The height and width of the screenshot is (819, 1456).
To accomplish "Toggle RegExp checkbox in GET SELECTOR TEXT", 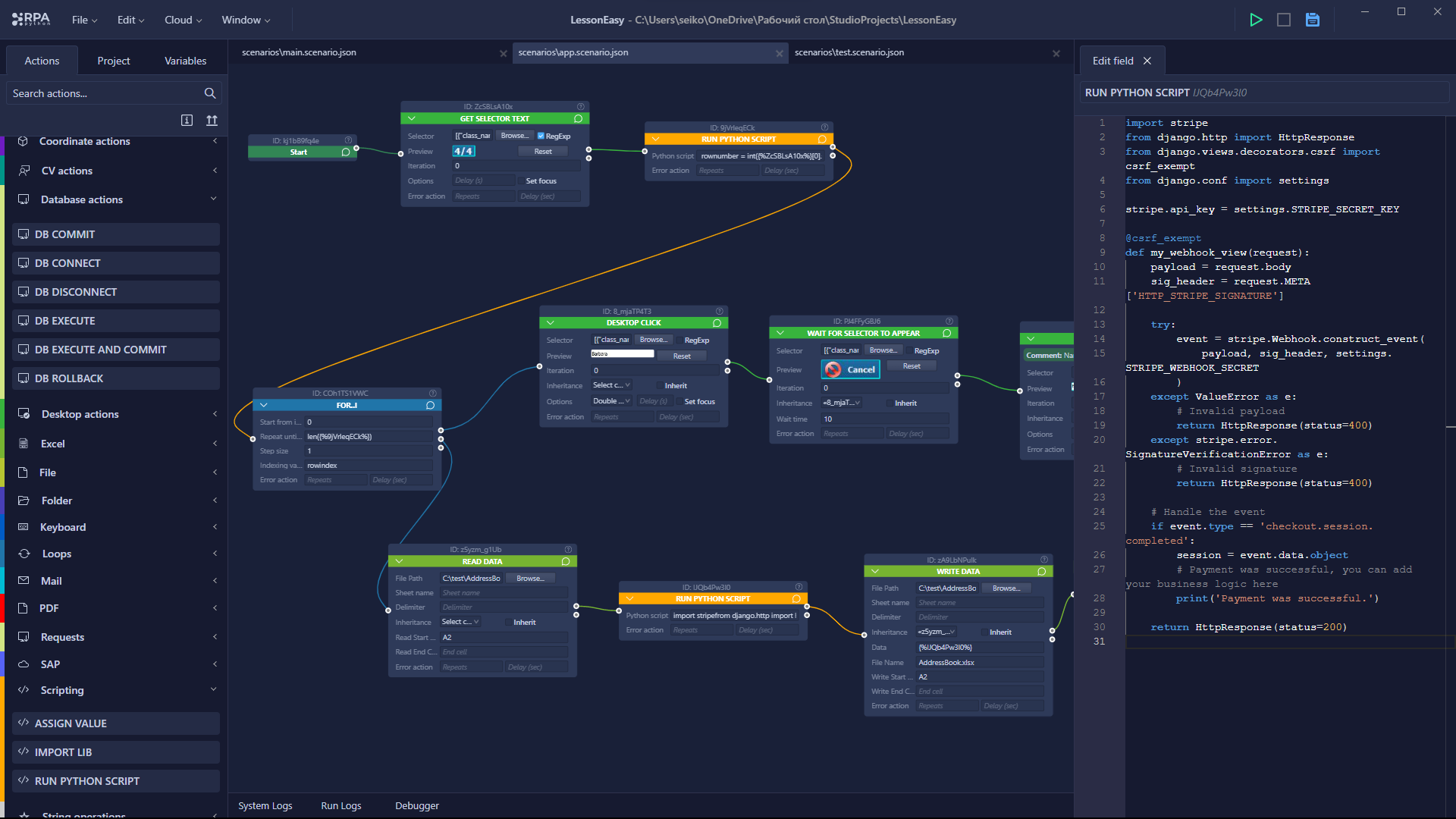I will click(540, 135).
